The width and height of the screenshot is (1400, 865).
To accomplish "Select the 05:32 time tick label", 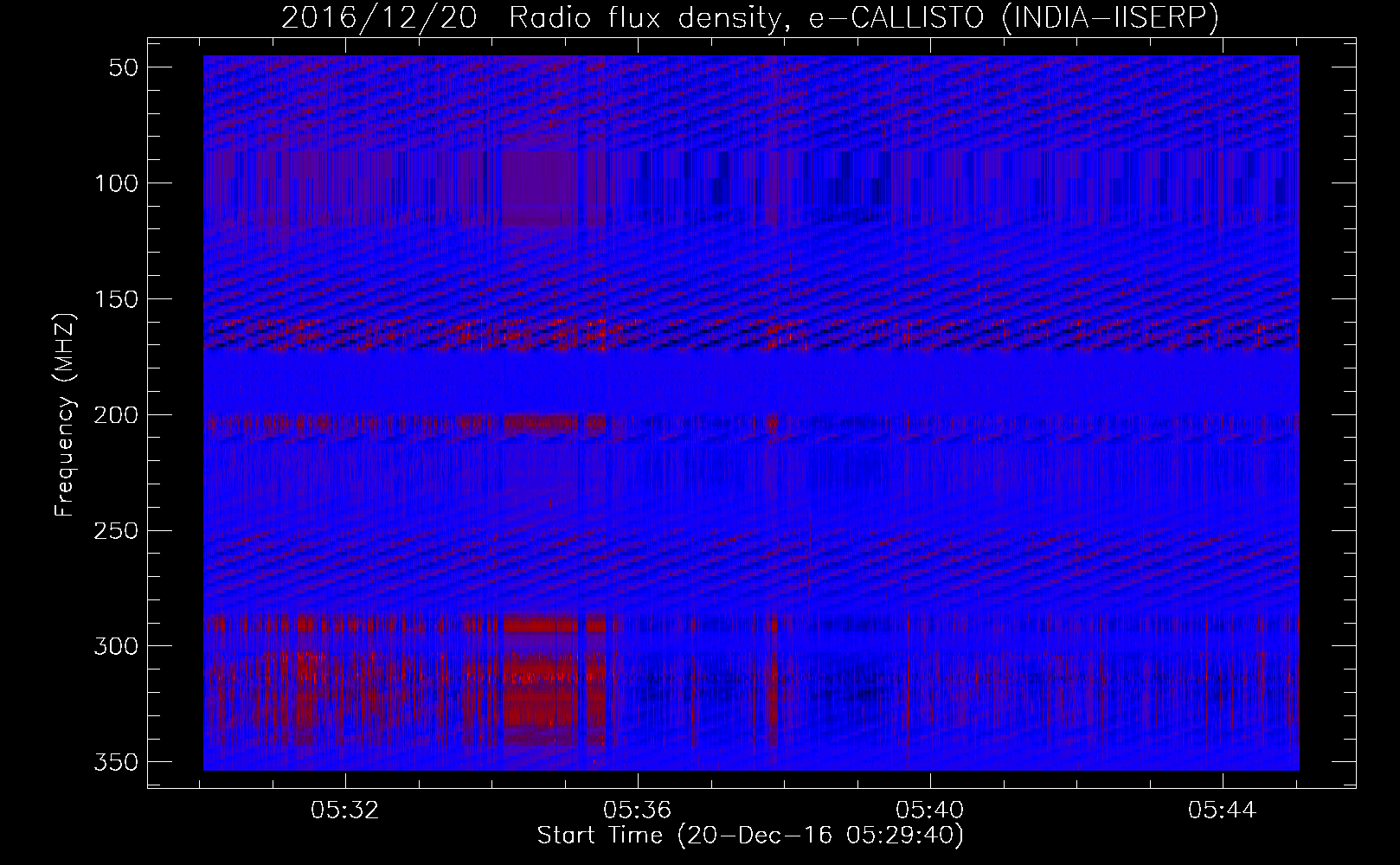I will click(x=346, y=811).
